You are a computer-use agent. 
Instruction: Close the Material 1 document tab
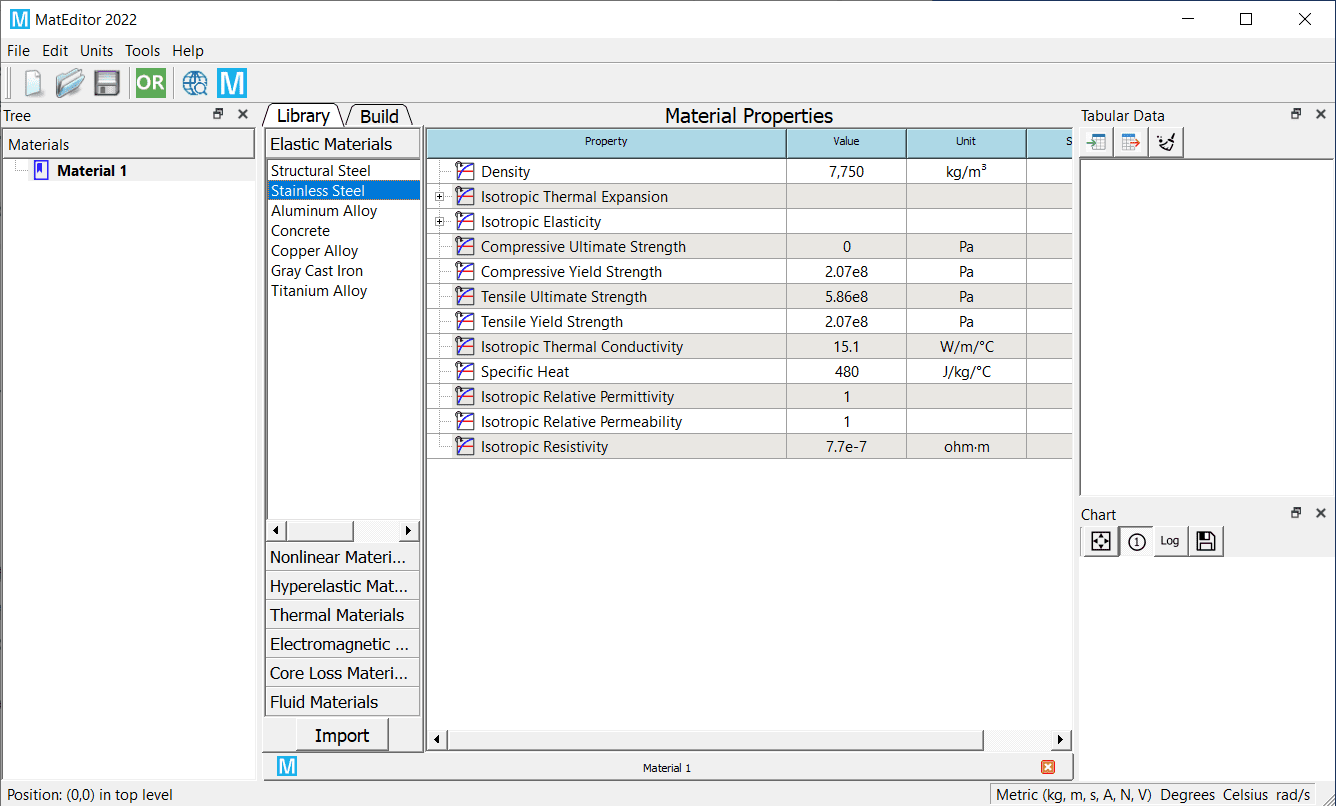[x=1048, y=767]
